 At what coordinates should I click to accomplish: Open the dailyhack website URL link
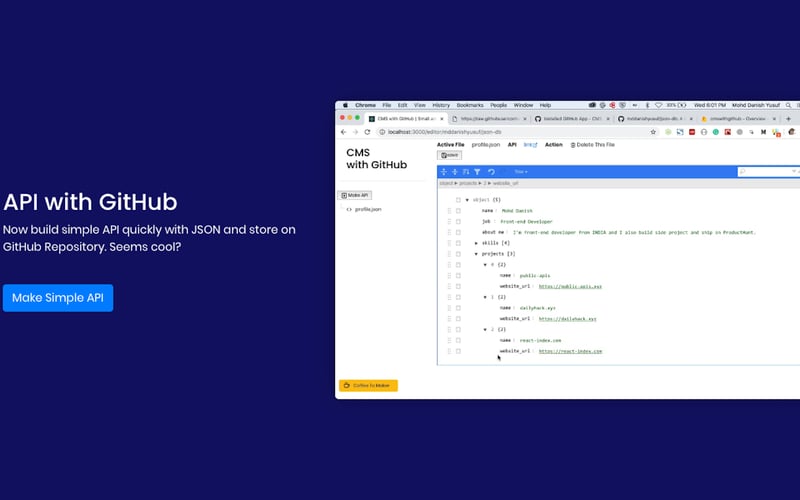click(x=567, y=319)
